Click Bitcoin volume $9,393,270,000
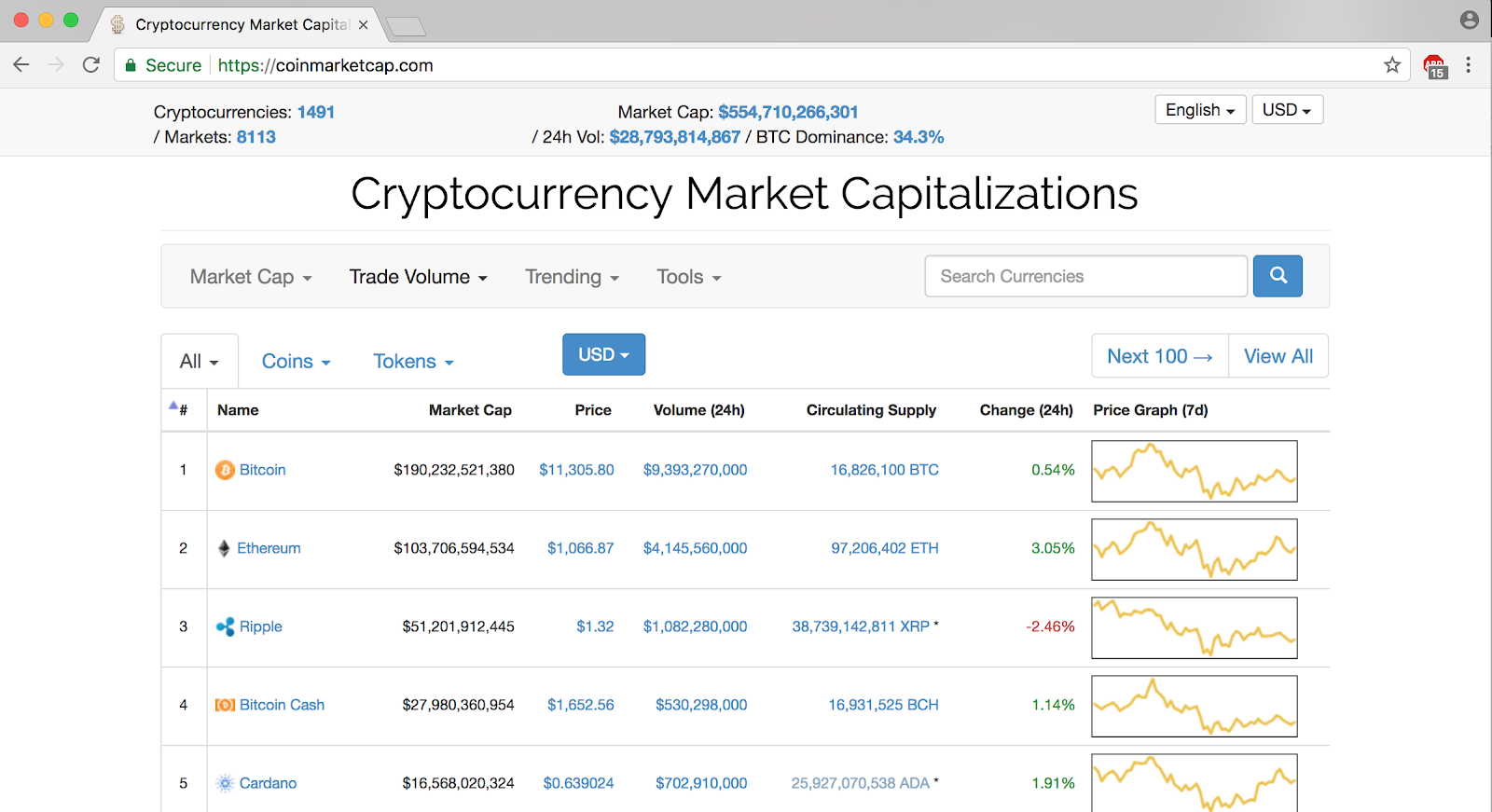Viewport: 1492px width, 812px height. pyautogui.click(x=695, y=470)
